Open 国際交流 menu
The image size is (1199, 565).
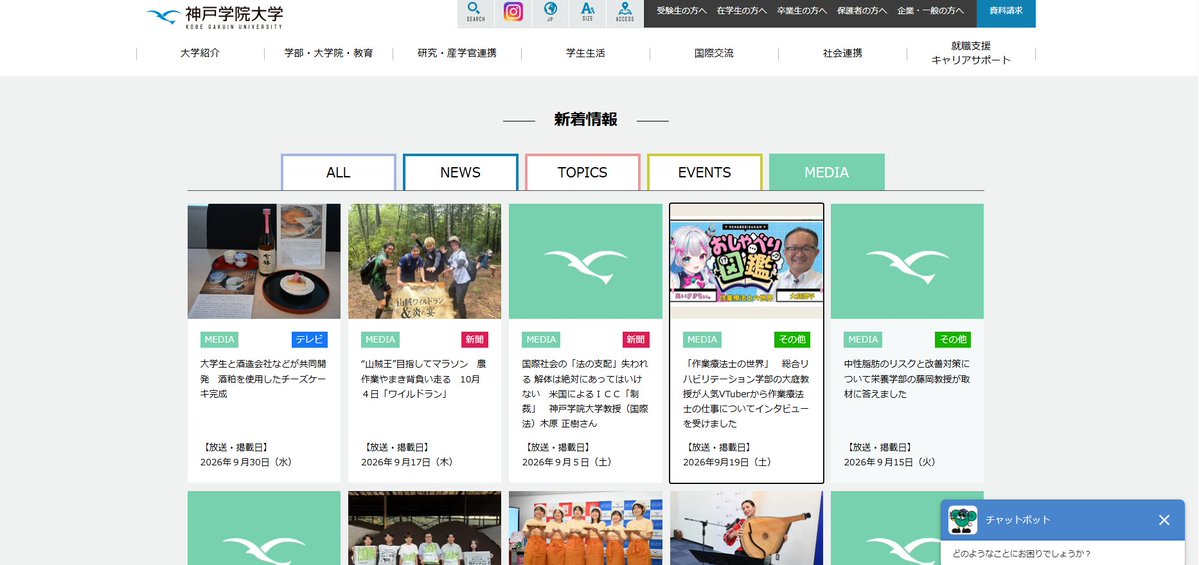(714, 54)
